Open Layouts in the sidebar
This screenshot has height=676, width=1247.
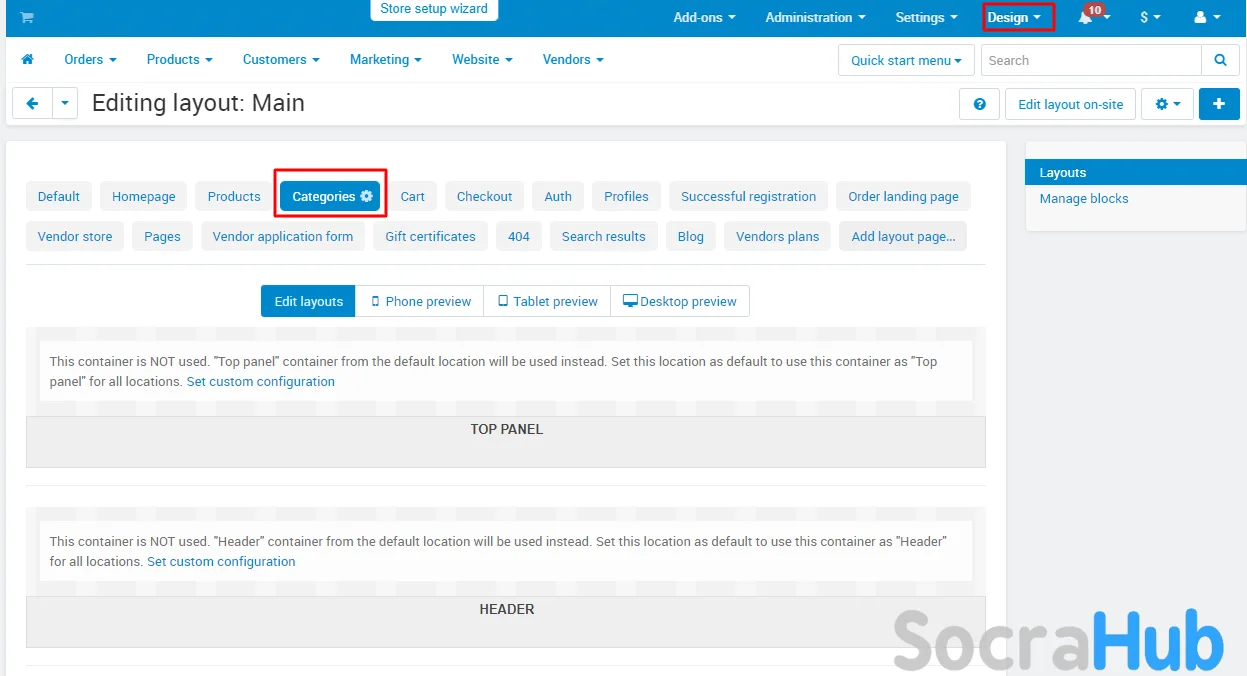[1136, 172]
